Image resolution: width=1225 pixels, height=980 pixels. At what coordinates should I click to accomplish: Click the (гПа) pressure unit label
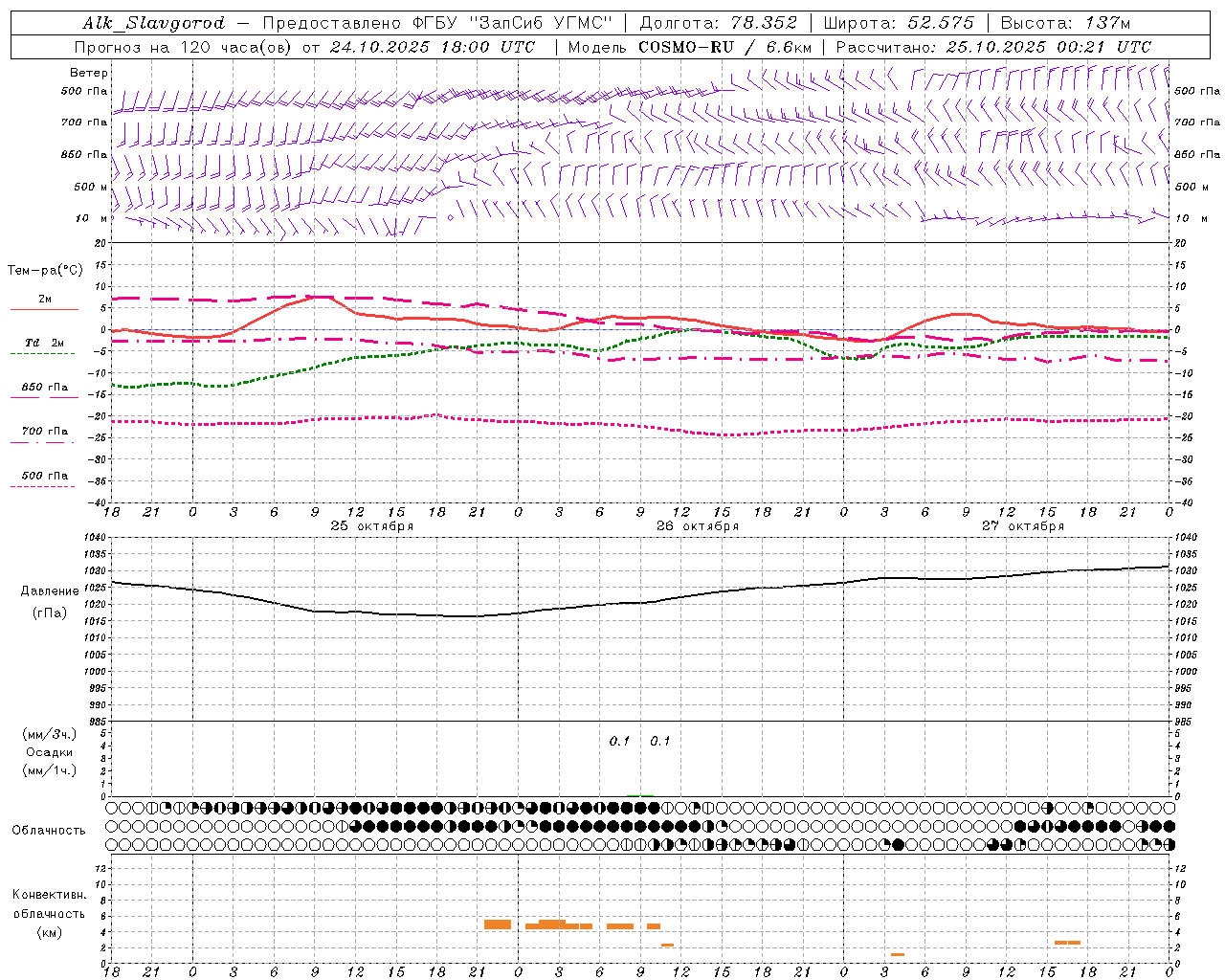pos(50,613)
